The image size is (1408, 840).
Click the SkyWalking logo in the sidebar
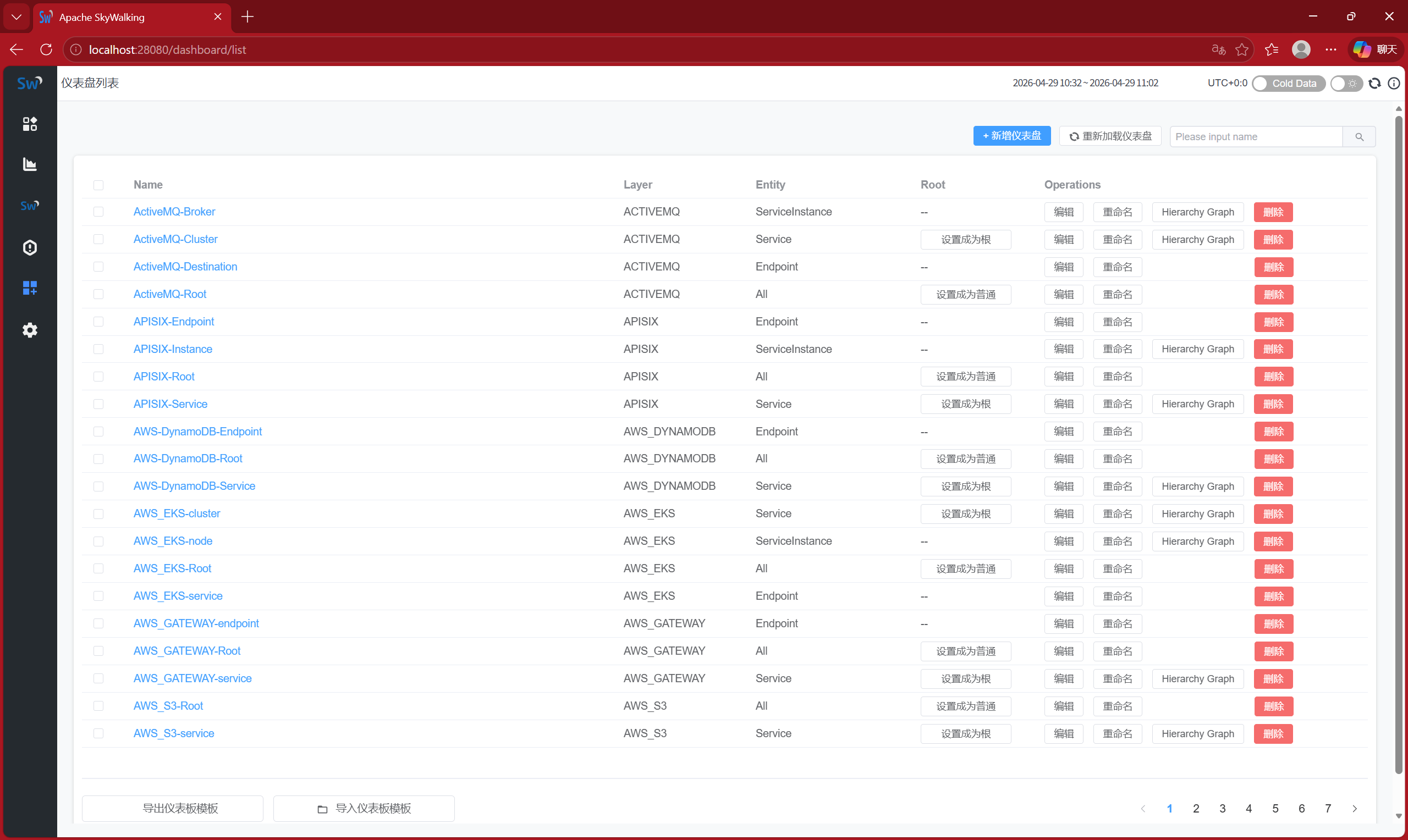pyautogui.click(x=30, y=83)
